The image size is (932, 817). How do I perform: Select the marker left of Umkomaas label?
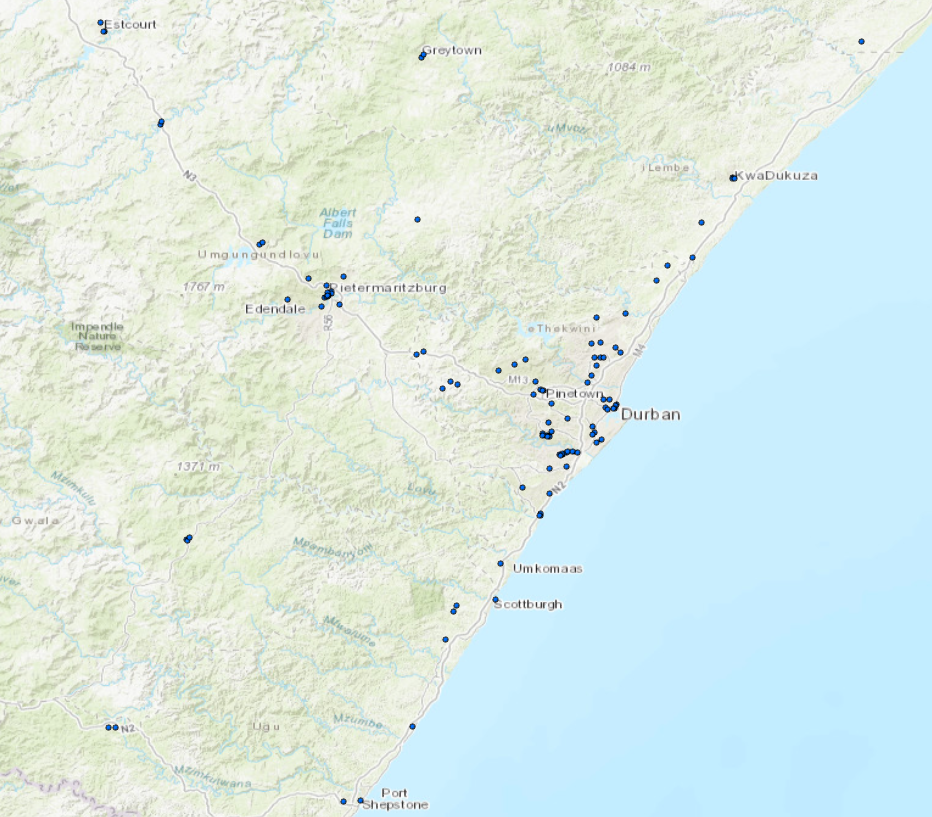tap(500, 564)
